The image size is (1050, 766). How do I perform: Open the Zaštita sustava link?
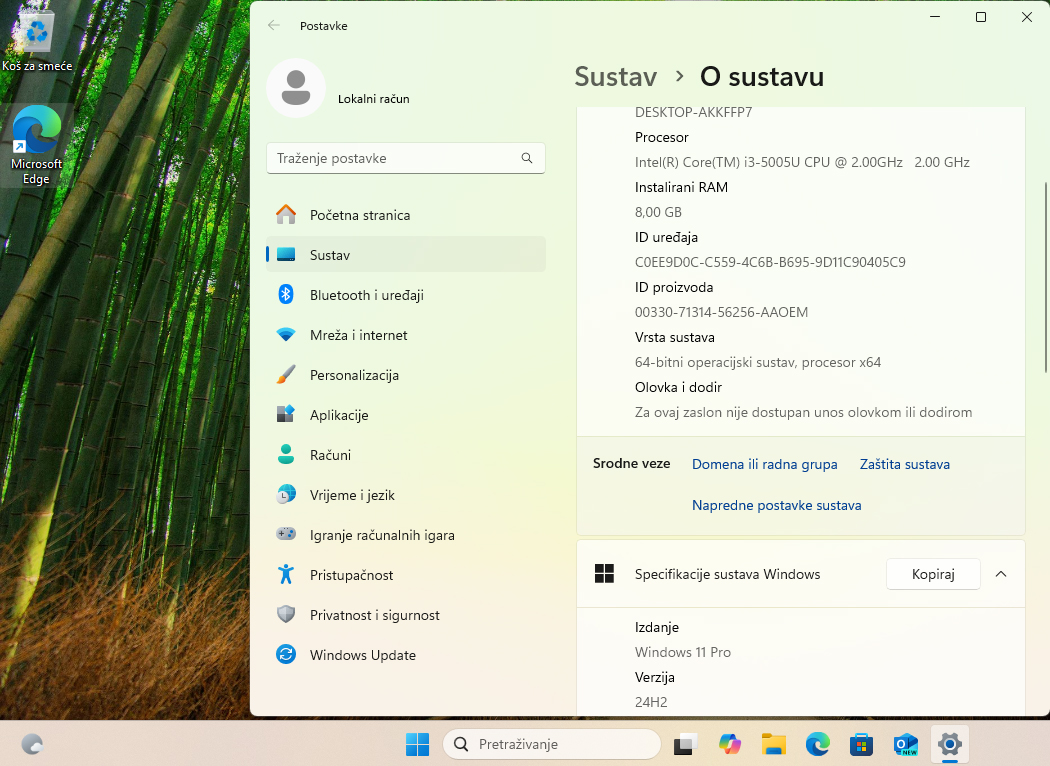click(904, 464)
